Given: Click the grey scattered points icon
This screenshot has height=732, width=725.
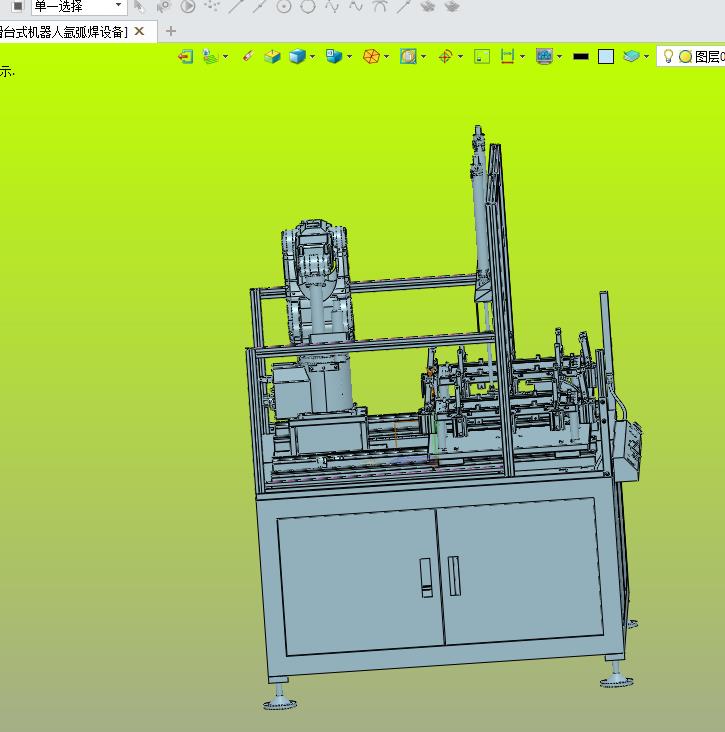Looking at the screenshot, I should point(212,6).
